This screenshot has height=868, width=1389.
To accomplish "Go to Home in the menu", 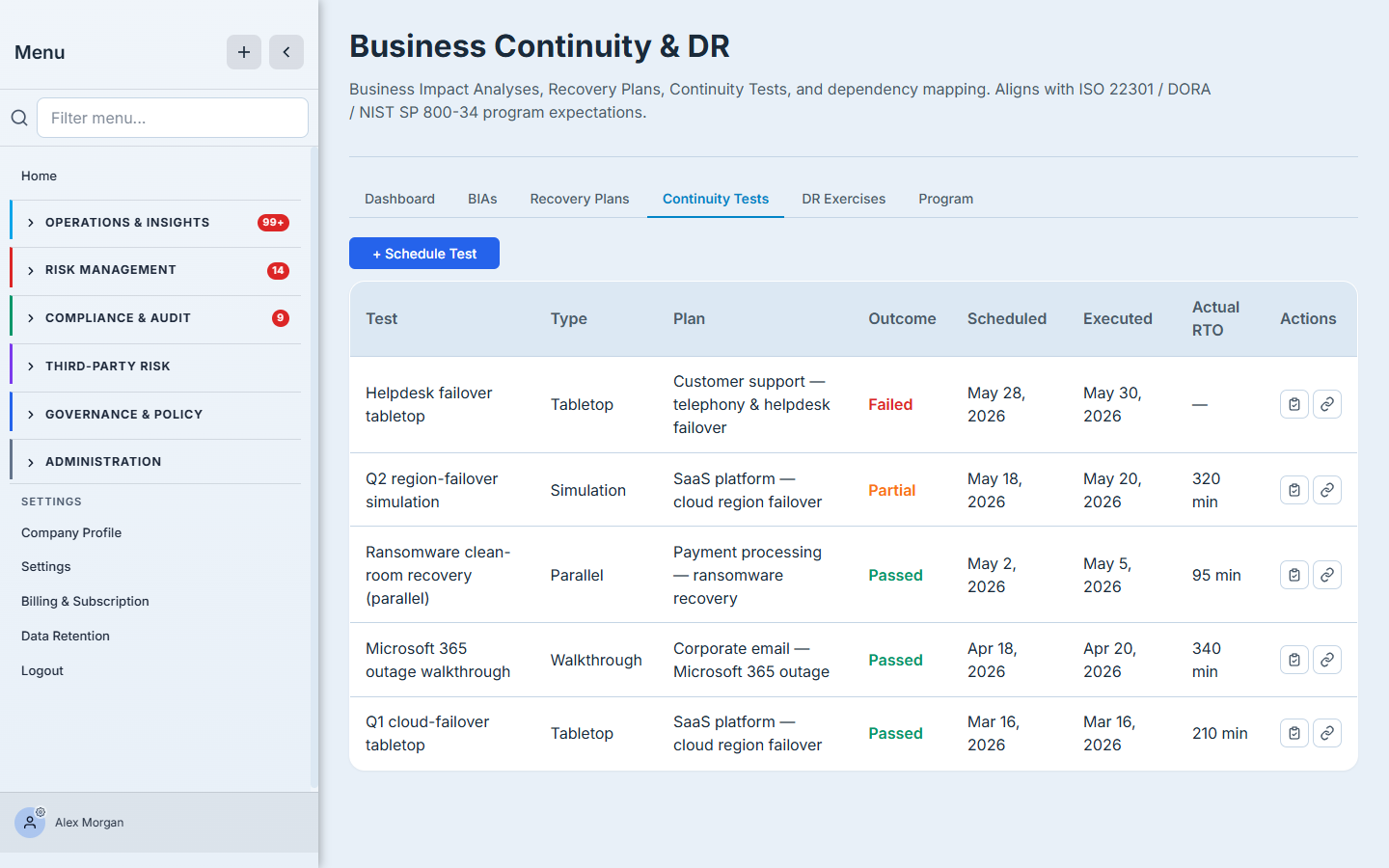I will [39, 176].
